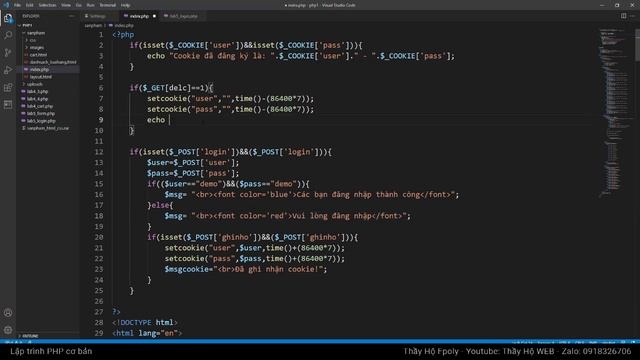Open the Manage gear icon
This screenshot has height=360, width=640.
[8, 330]
